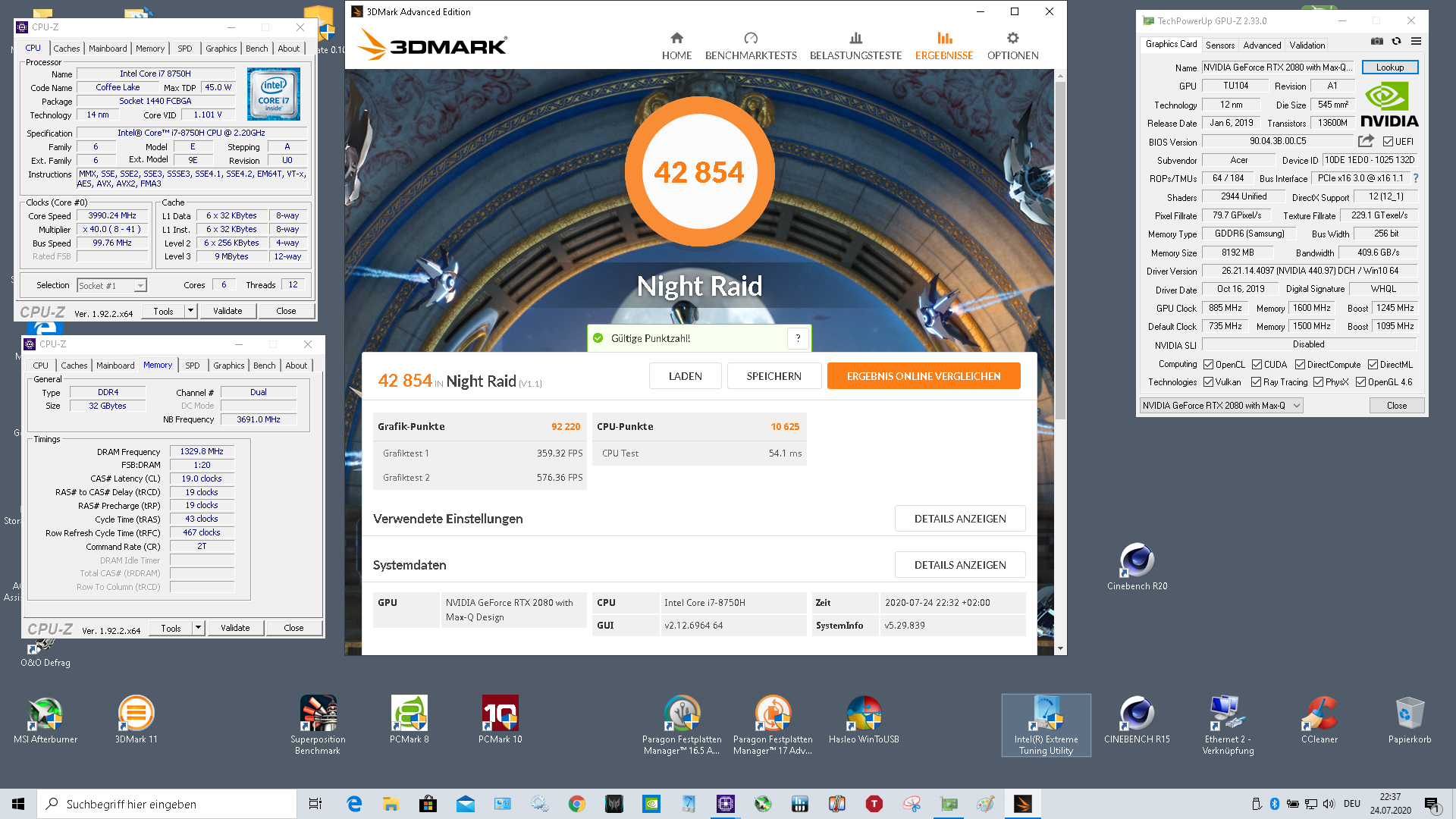Click the LADEN button in 3DMark
The height and width of the screenshot is (819, 1456).
(685, 376)
